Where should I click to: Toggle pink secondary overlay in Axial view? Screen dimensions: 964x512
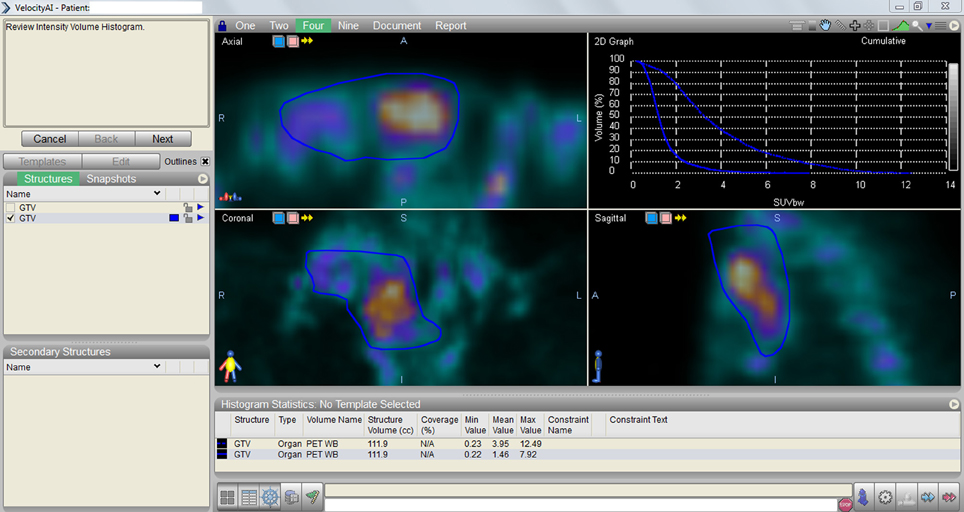click(293, 41)
